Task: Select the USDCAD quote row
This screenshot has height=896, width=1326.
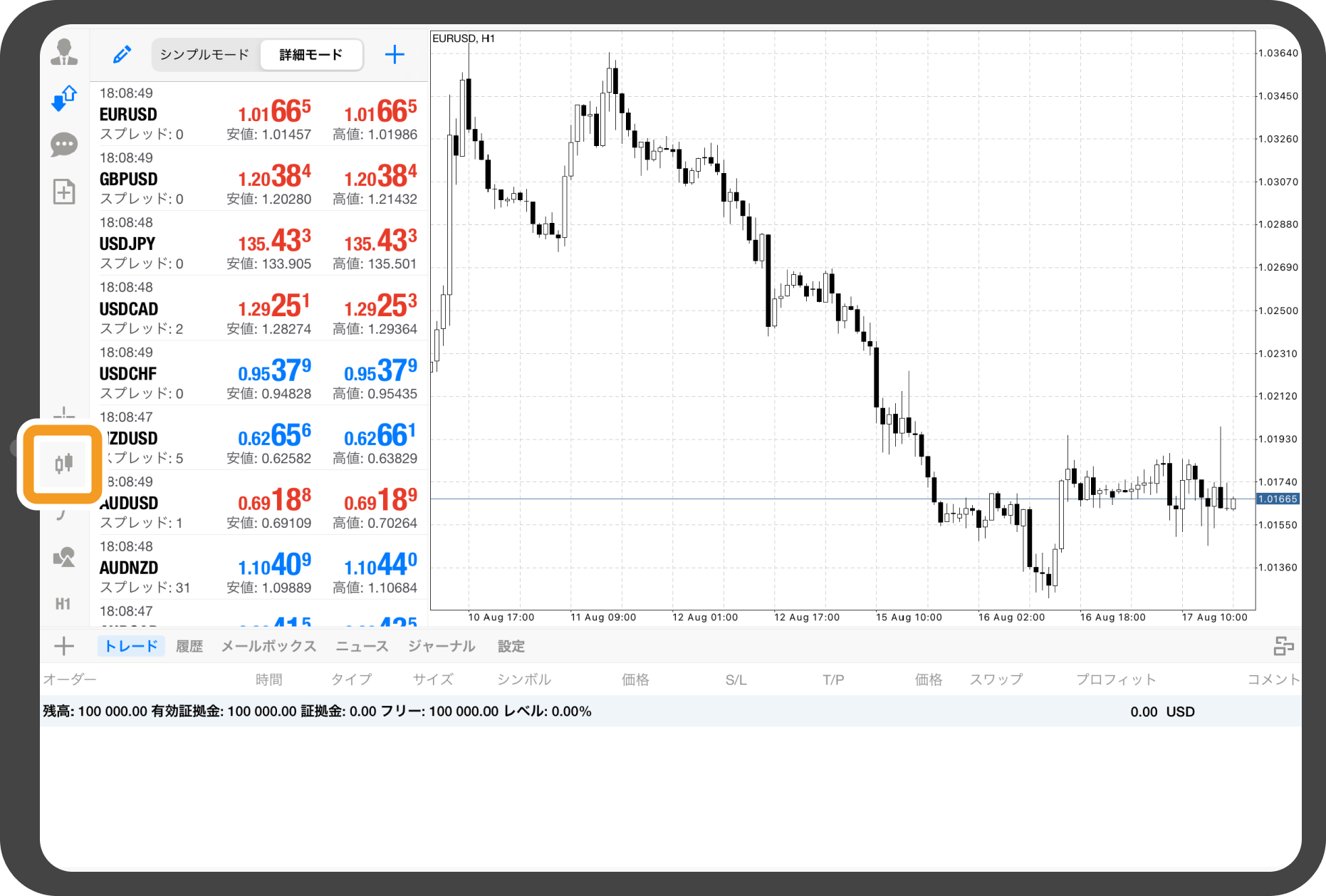Action: [259, 308]
